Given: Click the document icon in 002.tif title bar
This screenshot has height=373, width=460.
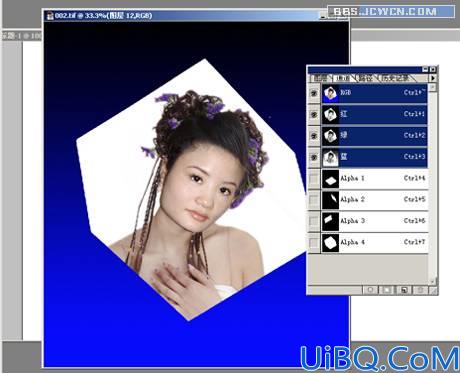Looking at the screenshot, I should pyautogui.click(x=50, y=16).
